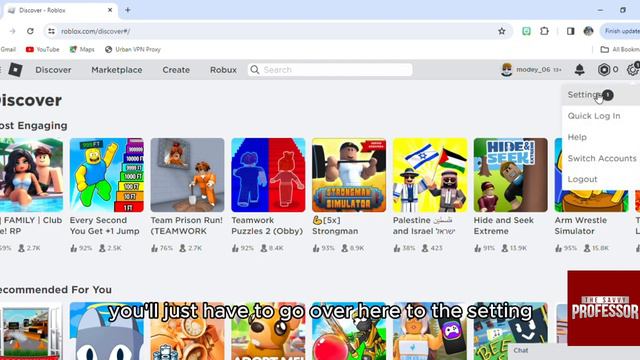Select Settings from the dropdown menu
This screenshot has height=360, width=640.
[x=600, y=95]
